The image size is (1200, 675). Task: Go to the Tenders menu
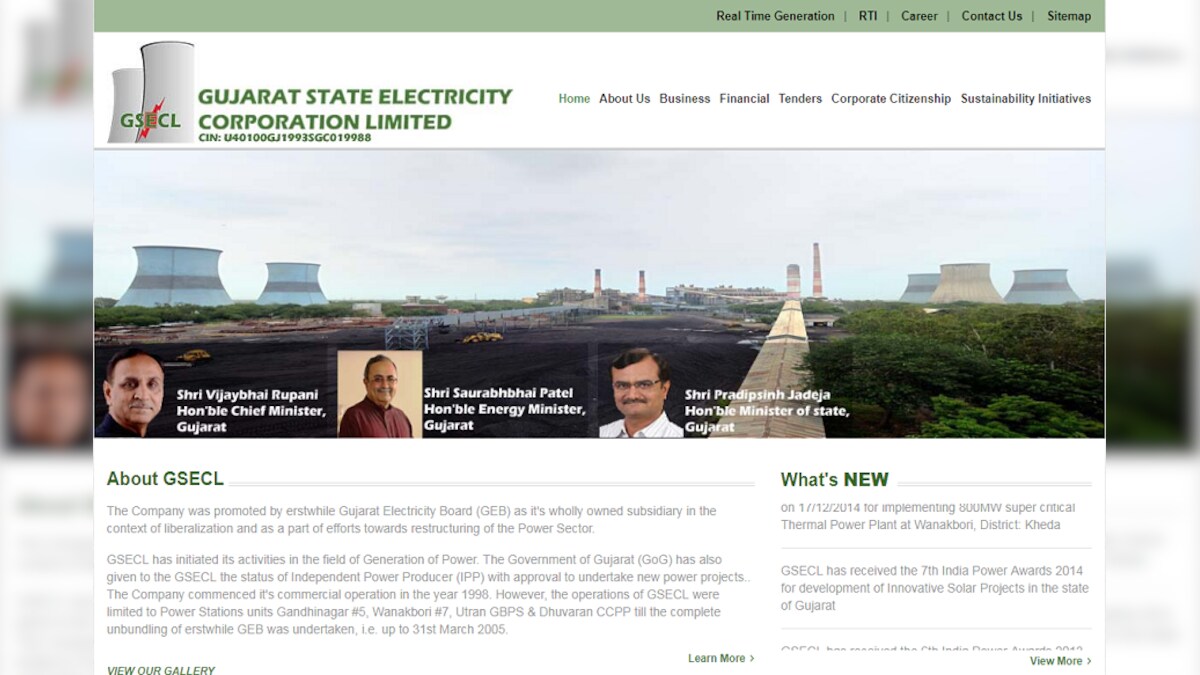(800, 99)
